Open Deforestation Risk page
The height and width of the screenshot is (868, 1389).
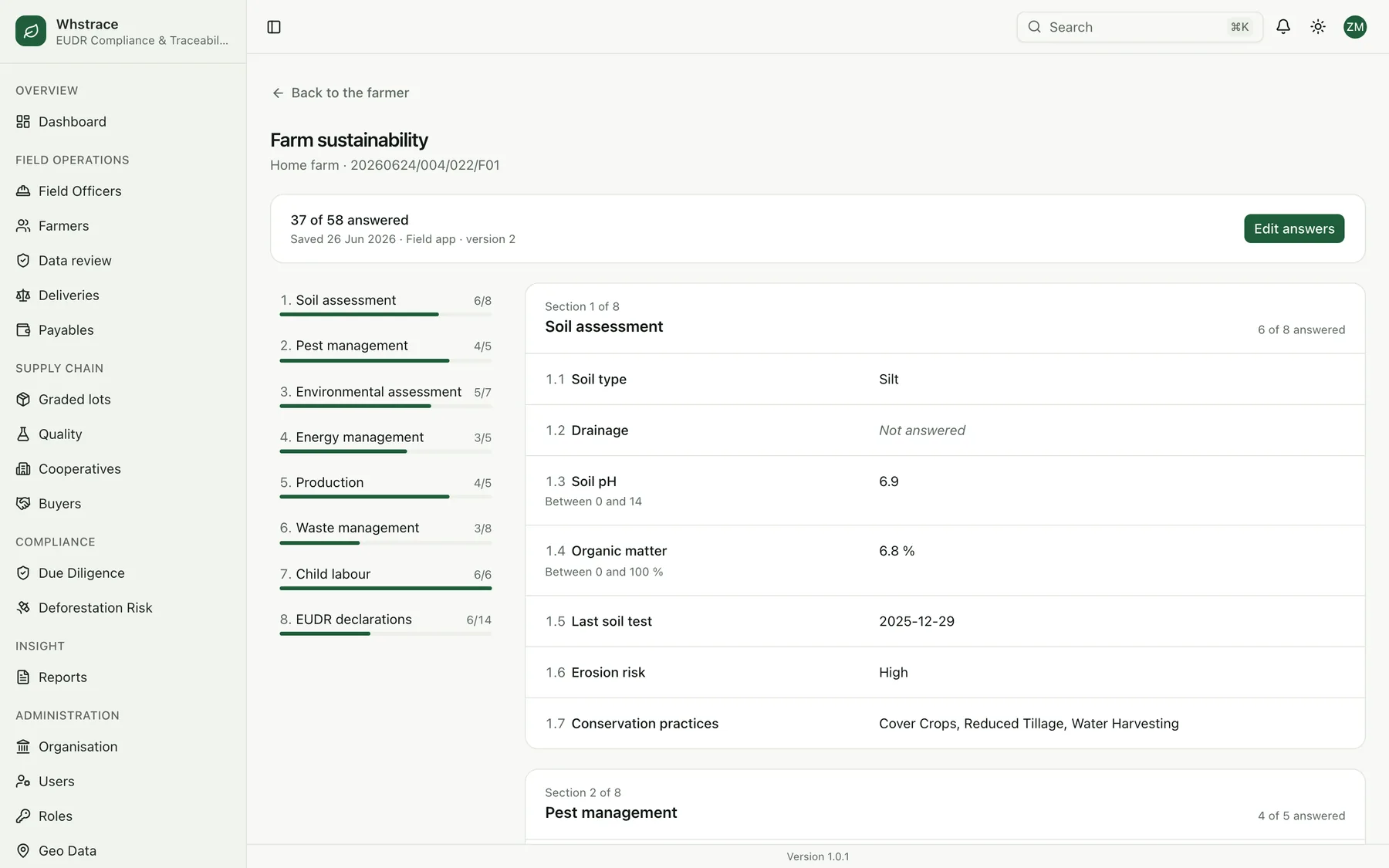click(123, 608)
